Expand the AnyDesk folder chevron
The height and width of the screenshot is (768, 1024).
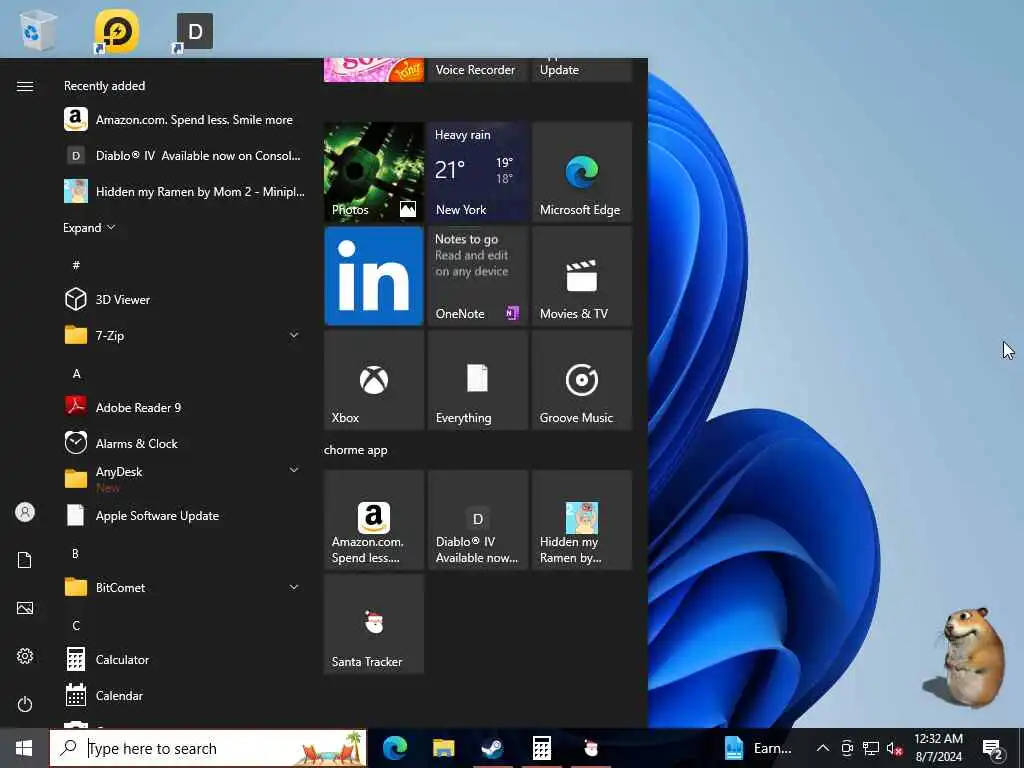tap(294, 470)
